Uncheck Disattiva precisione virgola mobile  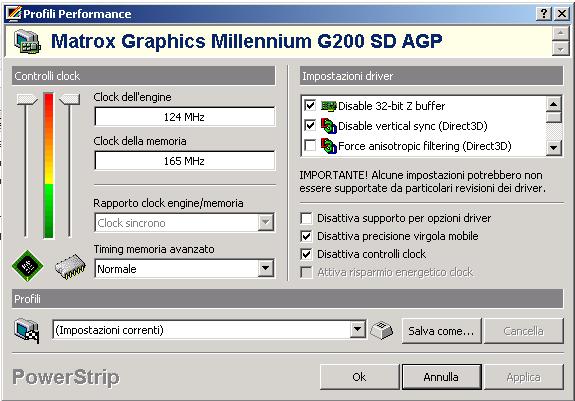(306, 236)
